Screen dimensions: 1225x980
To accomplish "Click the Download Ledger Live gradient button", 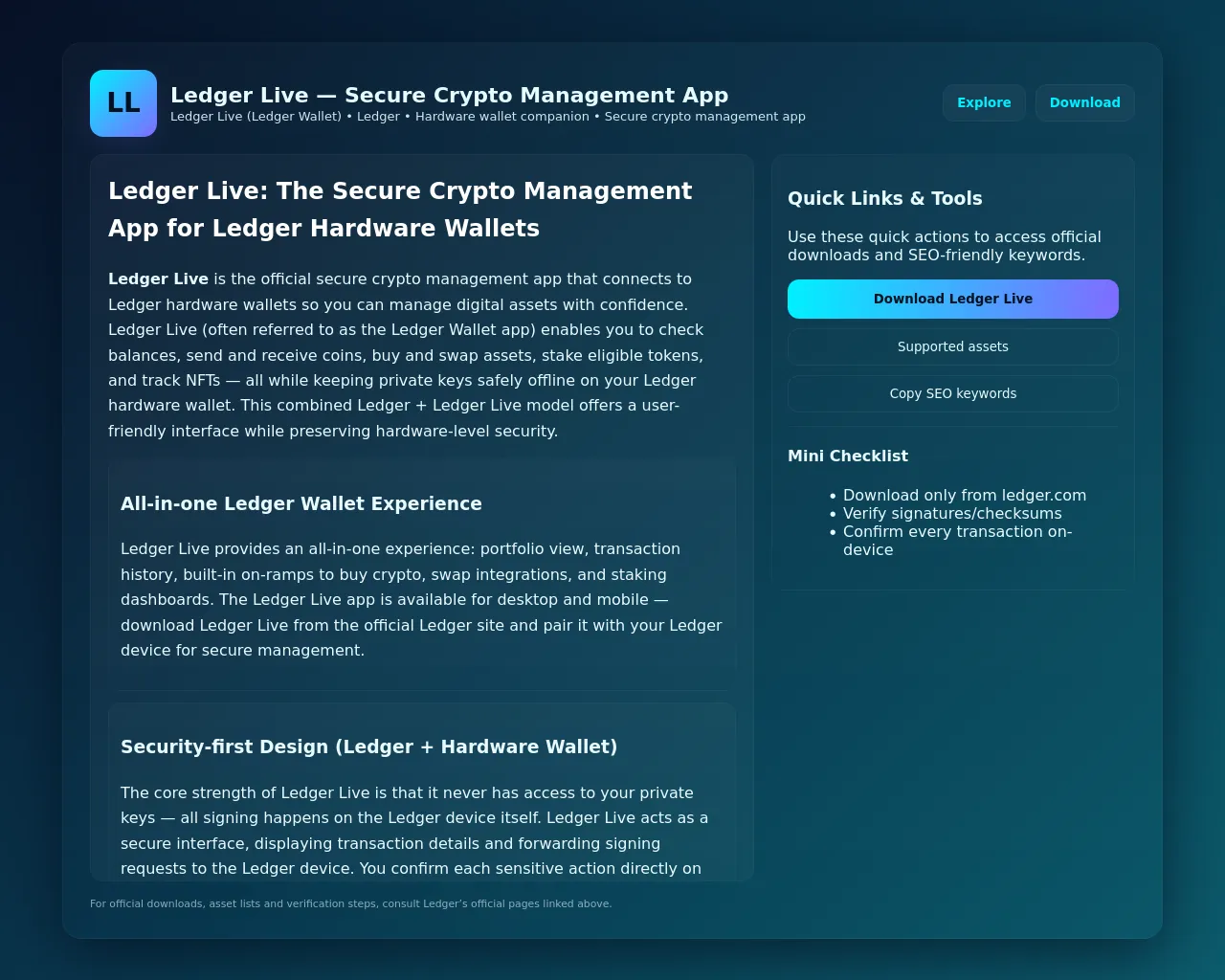I will [x=953, y=299].
